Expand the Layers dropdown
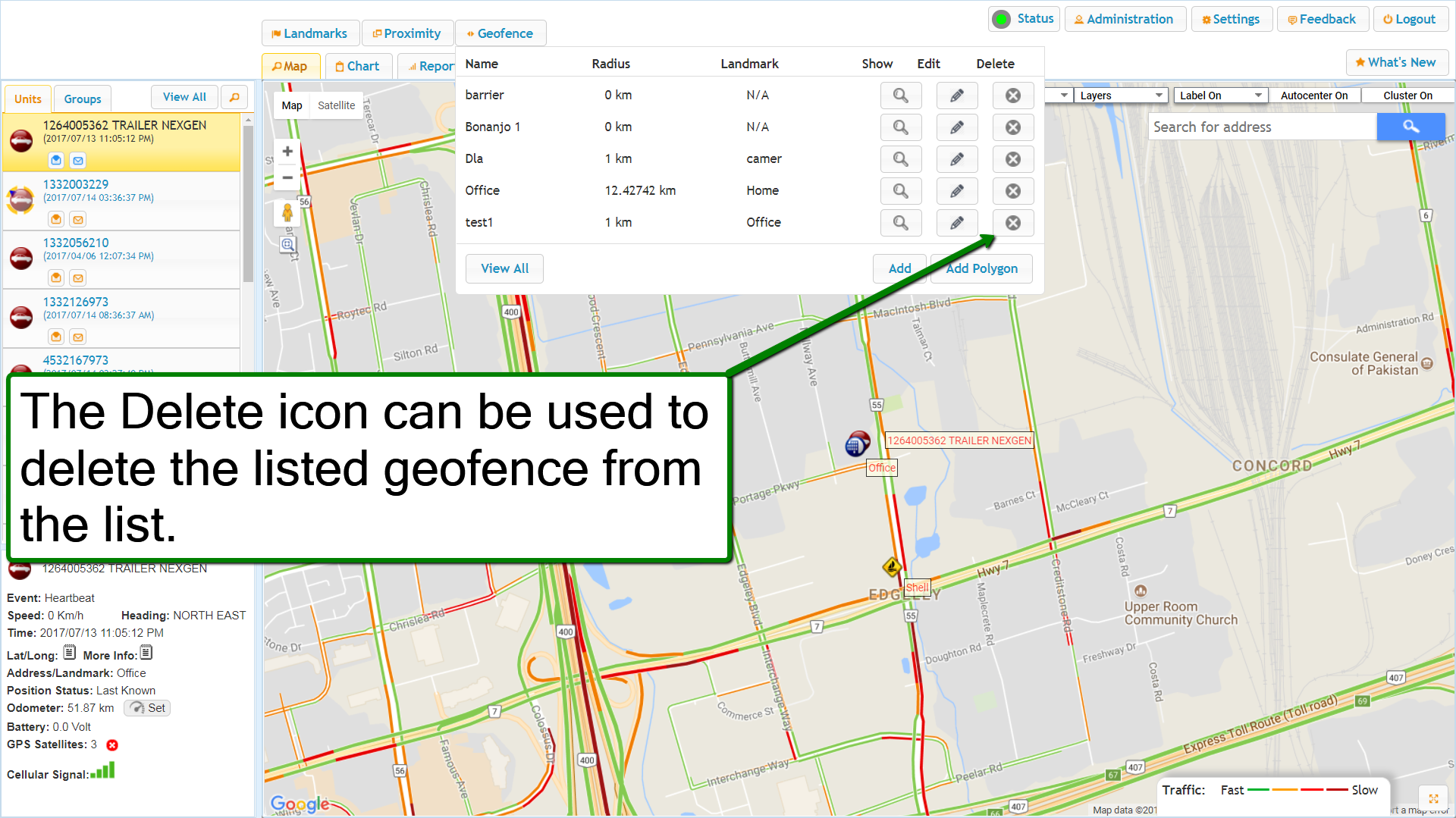The image size is (1456, 818). click(1119, 96)
